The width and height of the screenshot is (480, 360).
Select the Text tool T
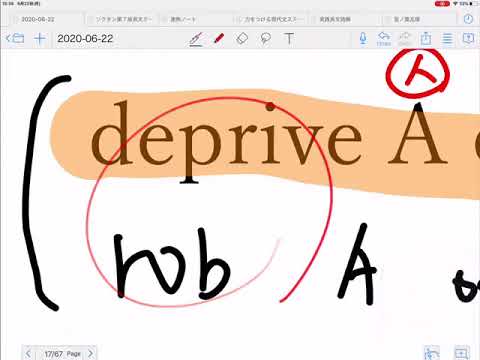click(289, 39)
